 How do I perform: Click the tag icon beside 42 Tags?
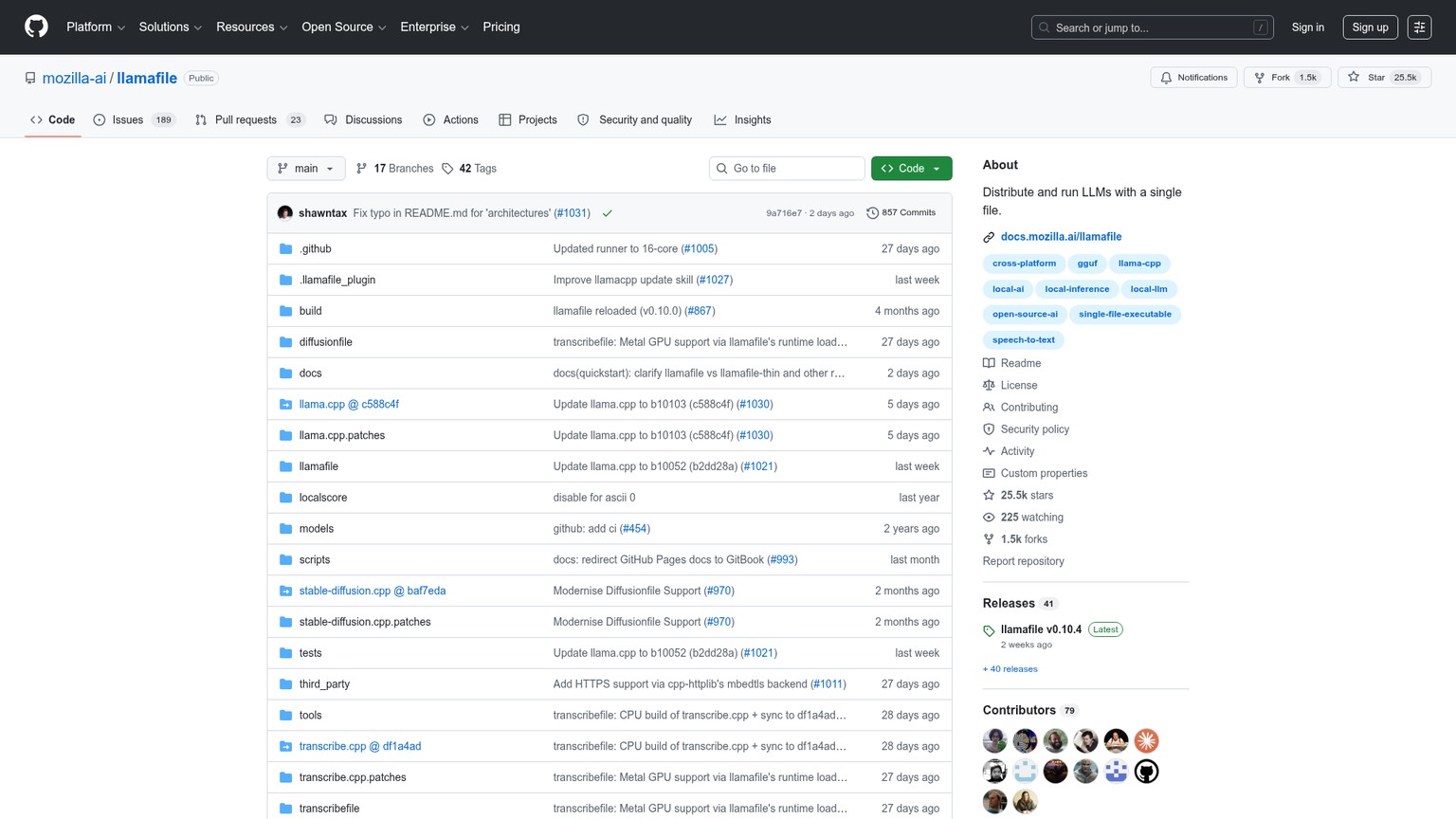[x=447, y=169]
